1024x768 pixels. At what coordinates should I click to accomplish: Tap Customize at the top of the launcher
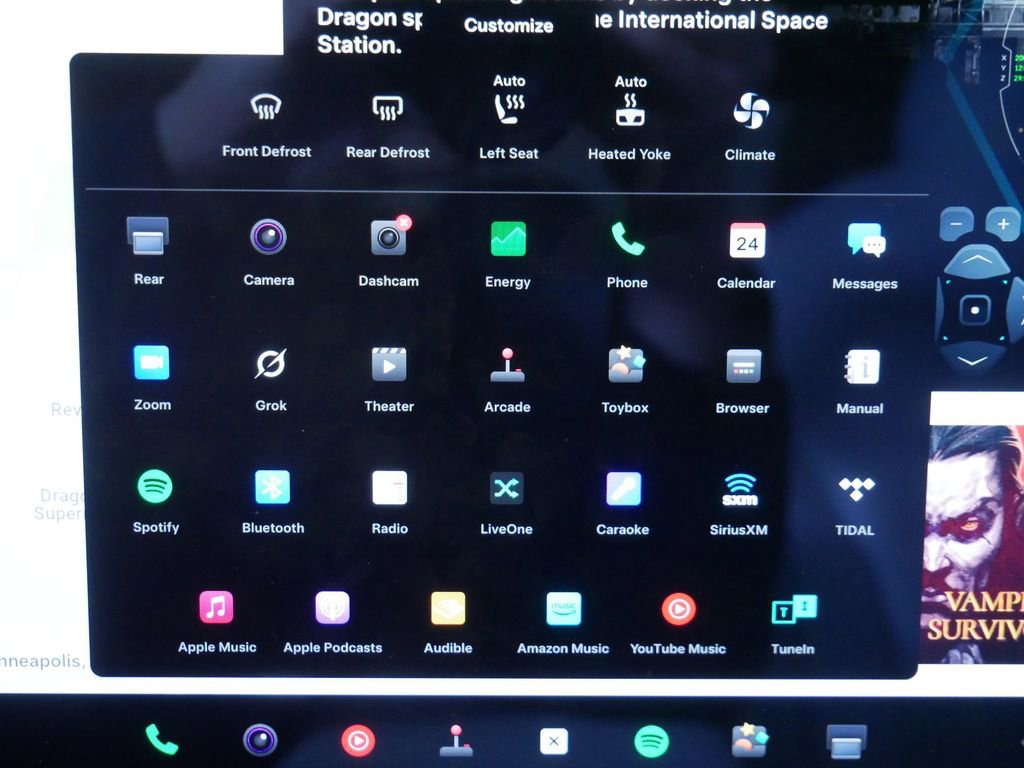(509, 25)
